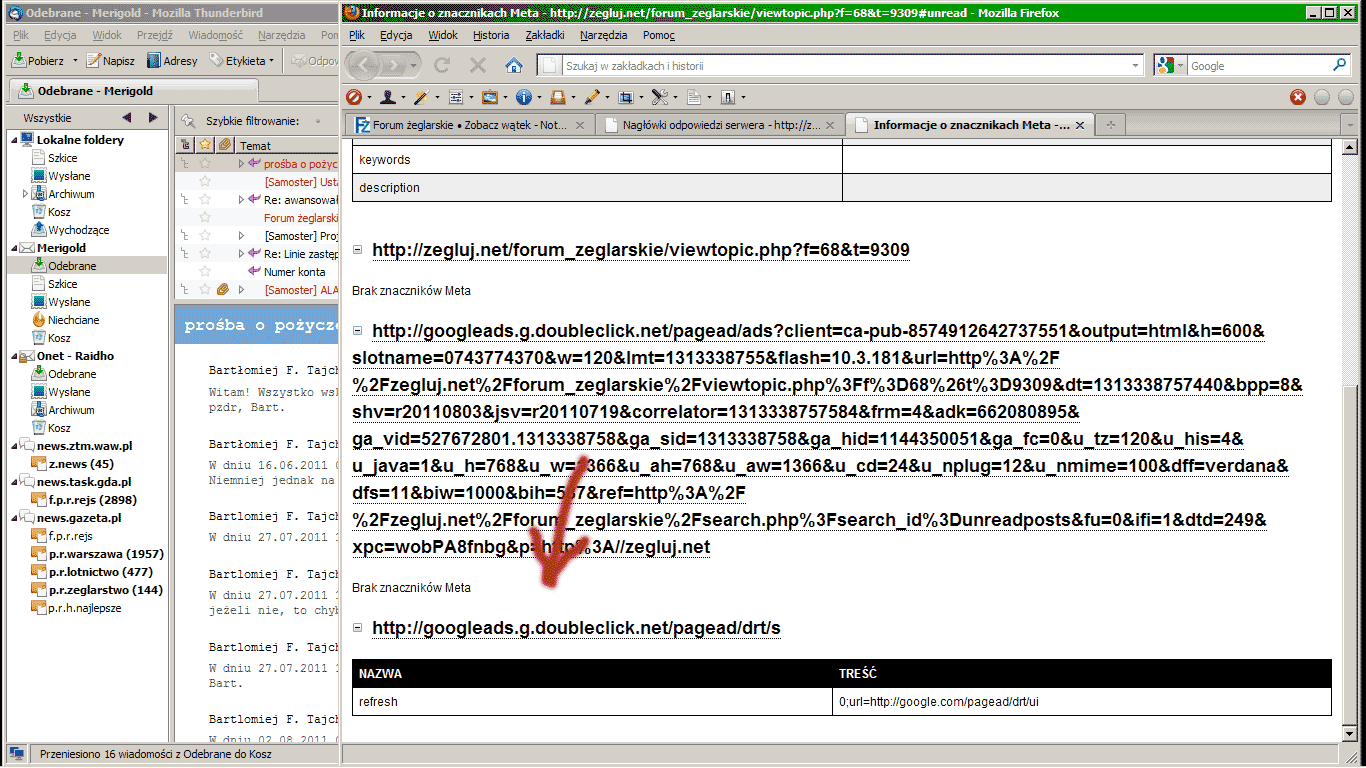Click the Firefox back arrow button

365,65
